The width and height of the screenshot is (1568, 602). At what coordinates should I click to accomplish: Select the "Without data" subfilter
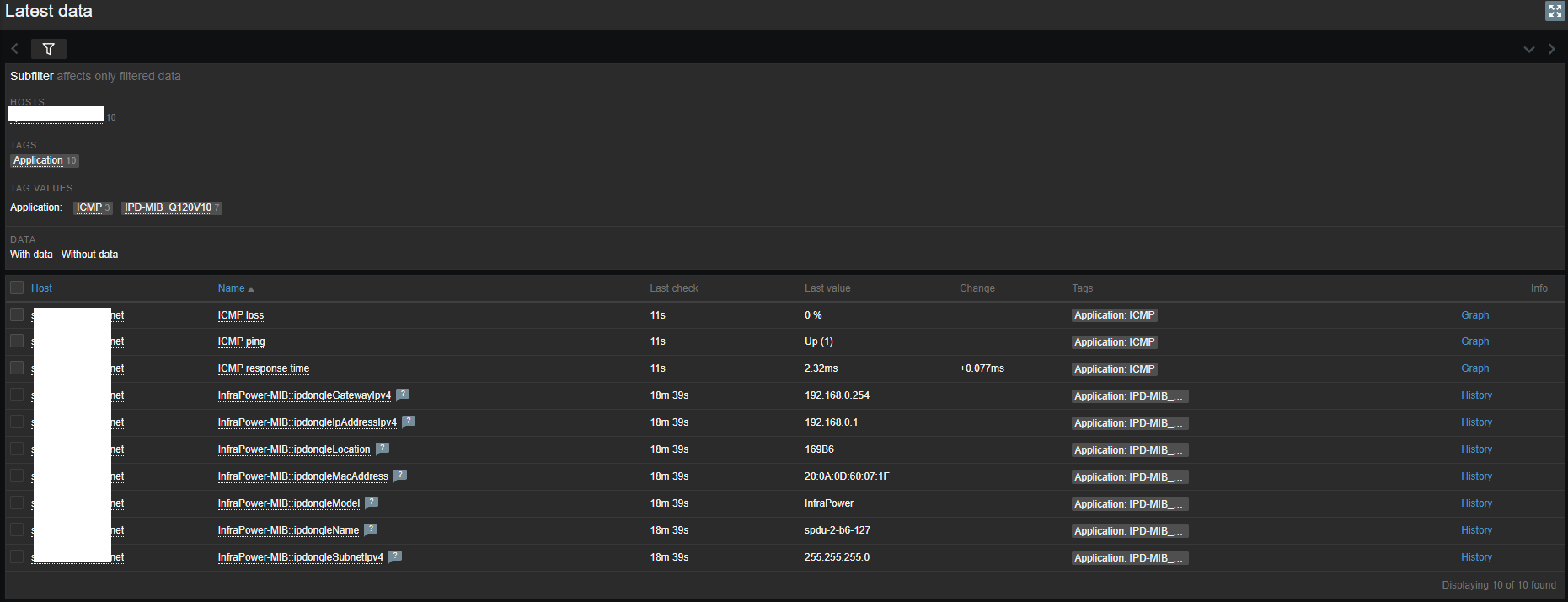(89, 255)
